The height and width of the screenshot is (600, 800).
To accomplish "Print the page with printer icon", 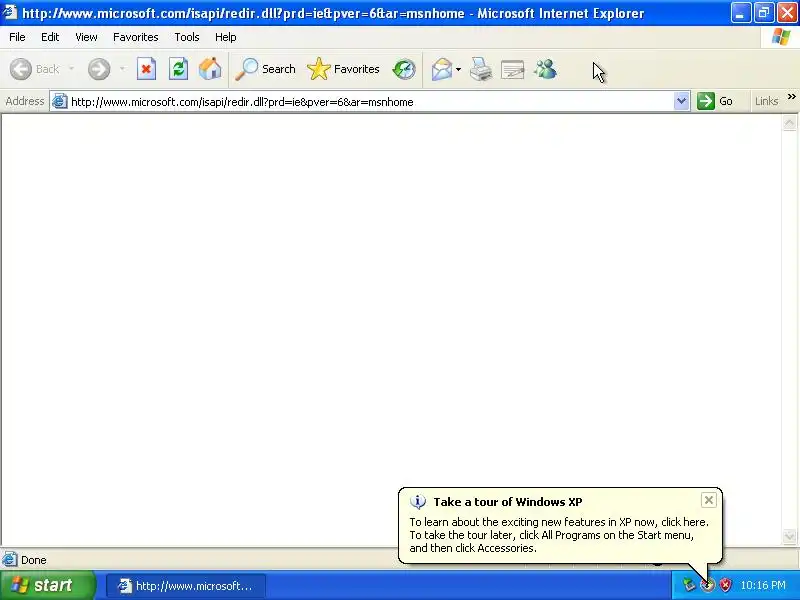I will (481, 69).
